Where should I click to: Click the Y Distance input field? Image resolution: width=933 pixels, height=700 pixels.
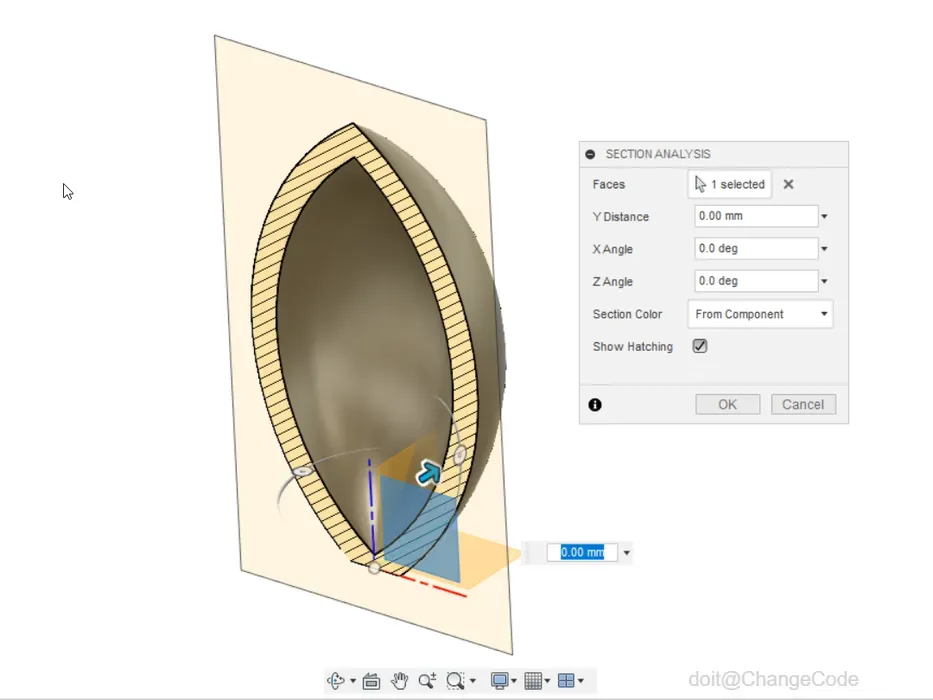click(756, 216)
